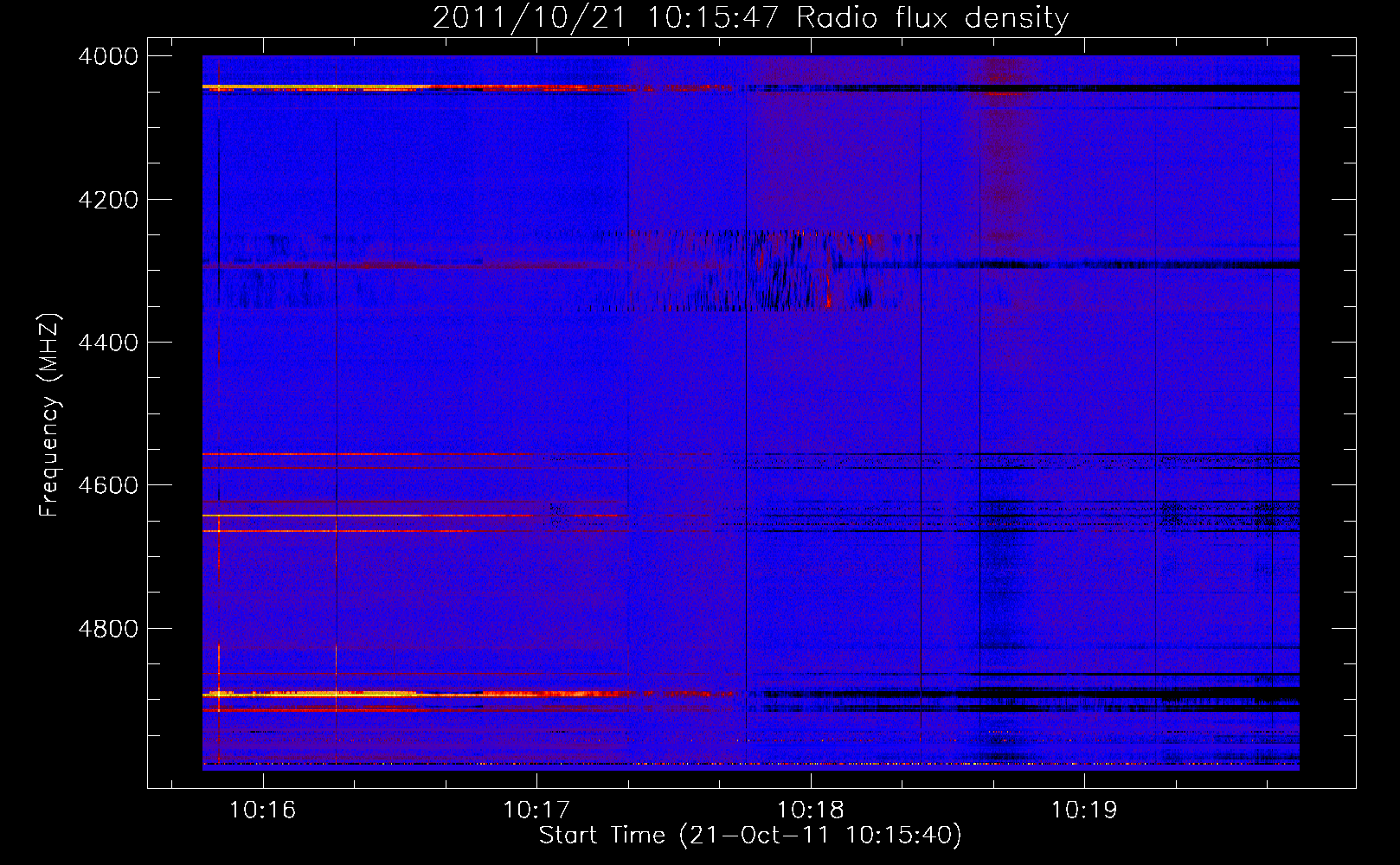Click the 4200 frequency tick label
The width and height of the screenshot is (1400, 865).
tap(108, 200)
